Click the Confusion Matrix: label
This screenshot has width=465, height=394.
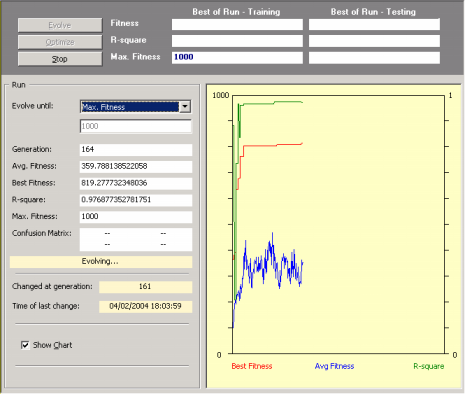[x=42, y=233]
